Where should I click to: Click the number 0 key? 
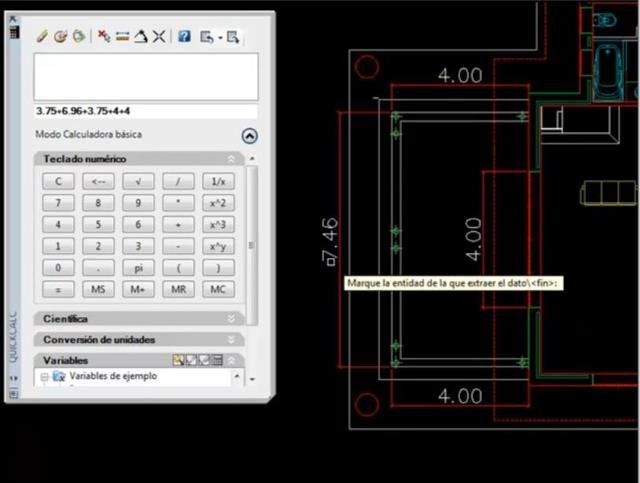point(58,268)
